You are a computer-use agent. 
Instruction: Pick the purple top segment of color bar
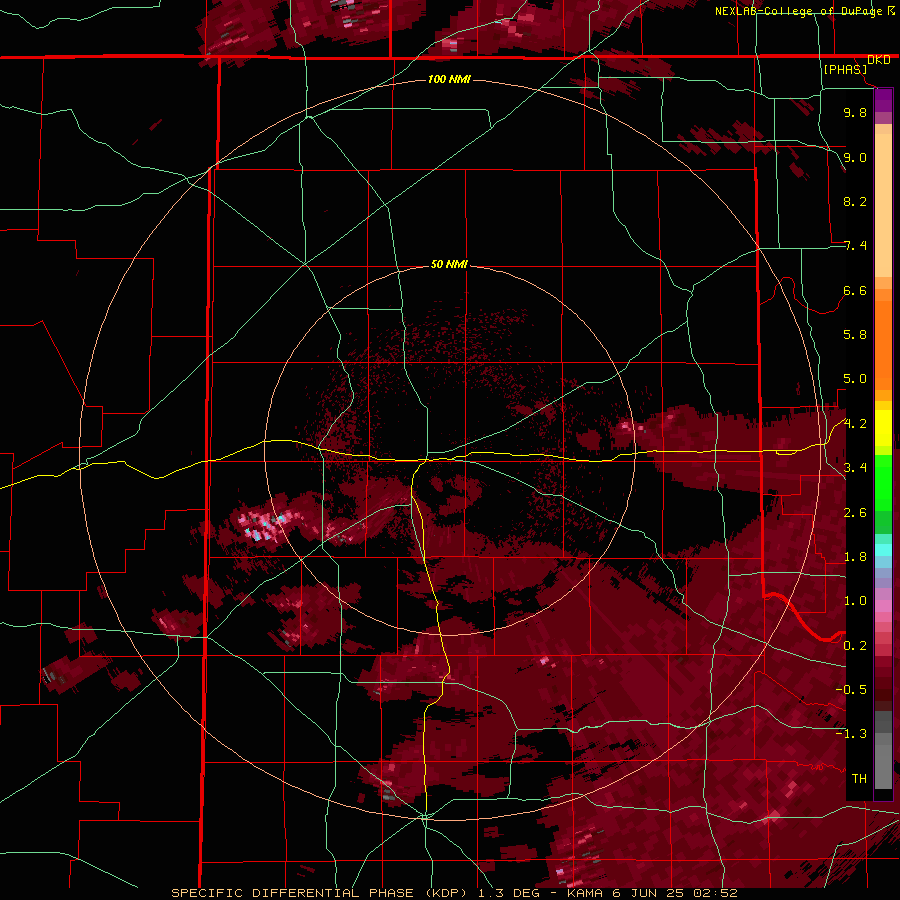(x=883, y=100)
